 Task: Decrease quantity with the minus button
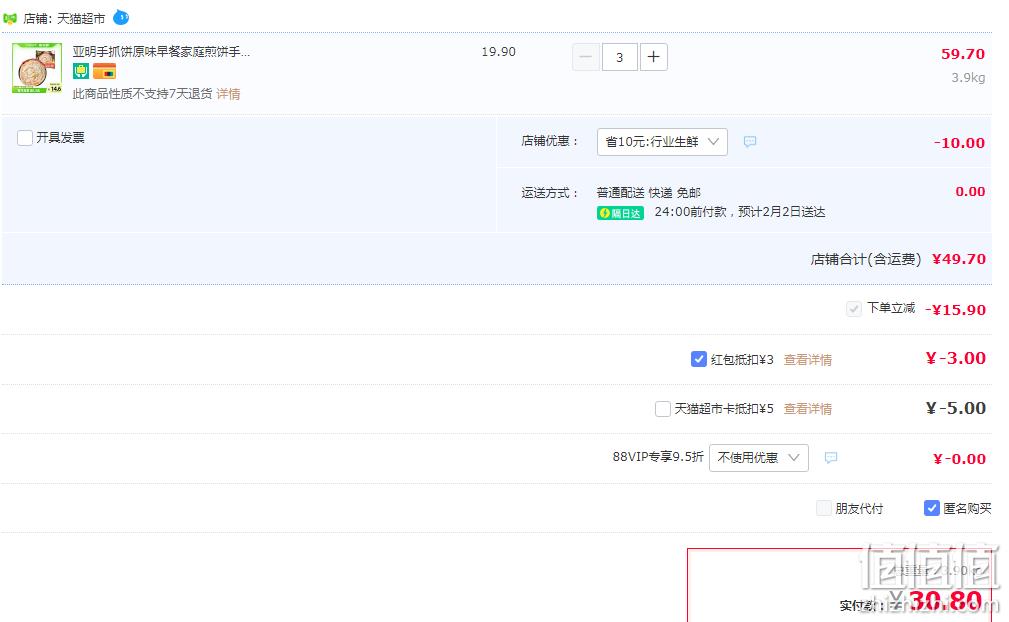pos(586,57)
